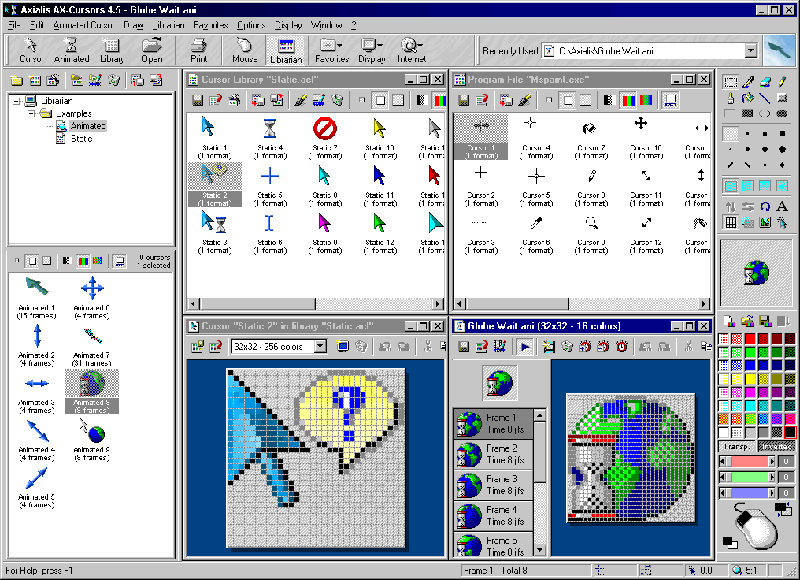The height and width of the screenshot is (580, 800).
Task: Open the Draw menu
Action: [133, 24]
